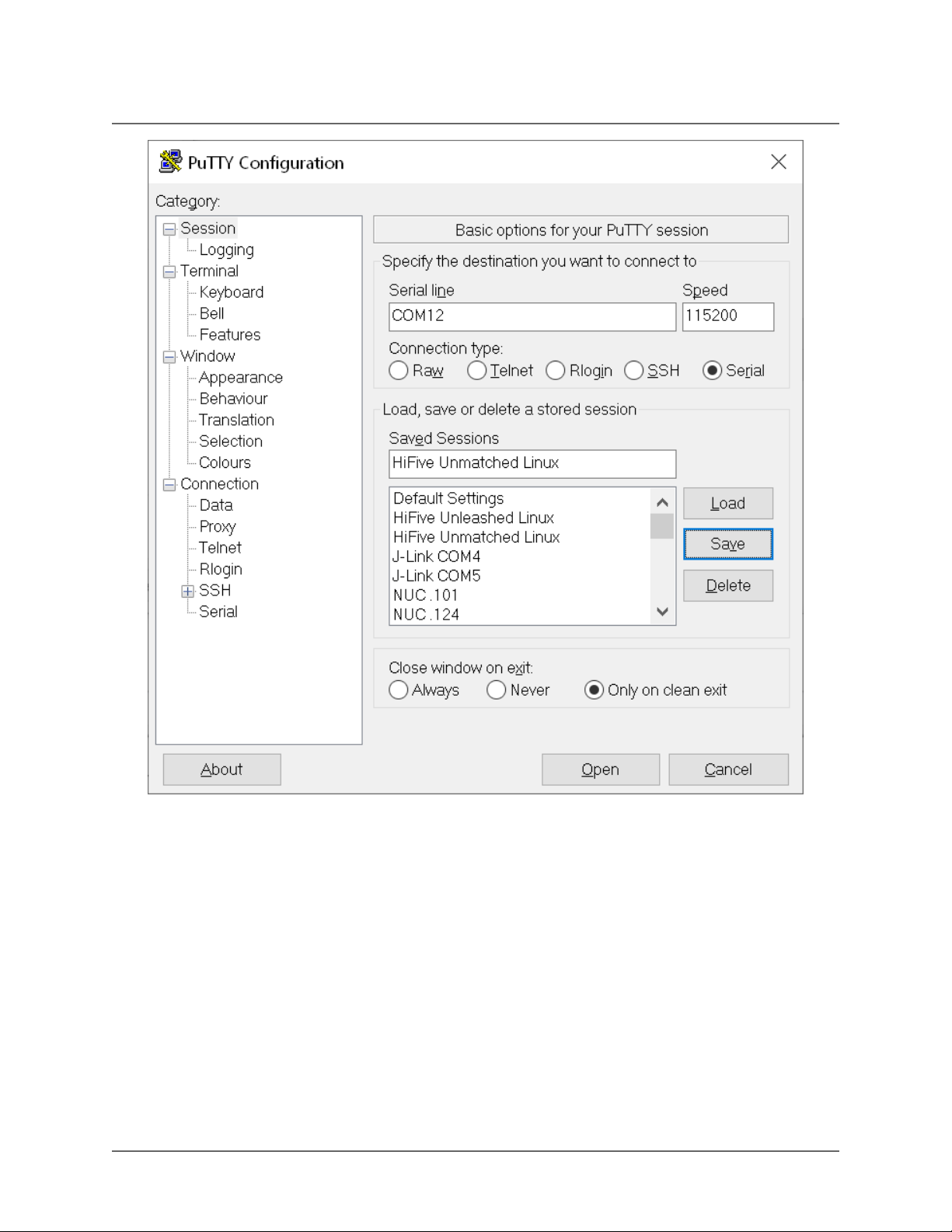Collapse the Connection tree node
Screen dimensions: 952x1232
coord(169,485)
